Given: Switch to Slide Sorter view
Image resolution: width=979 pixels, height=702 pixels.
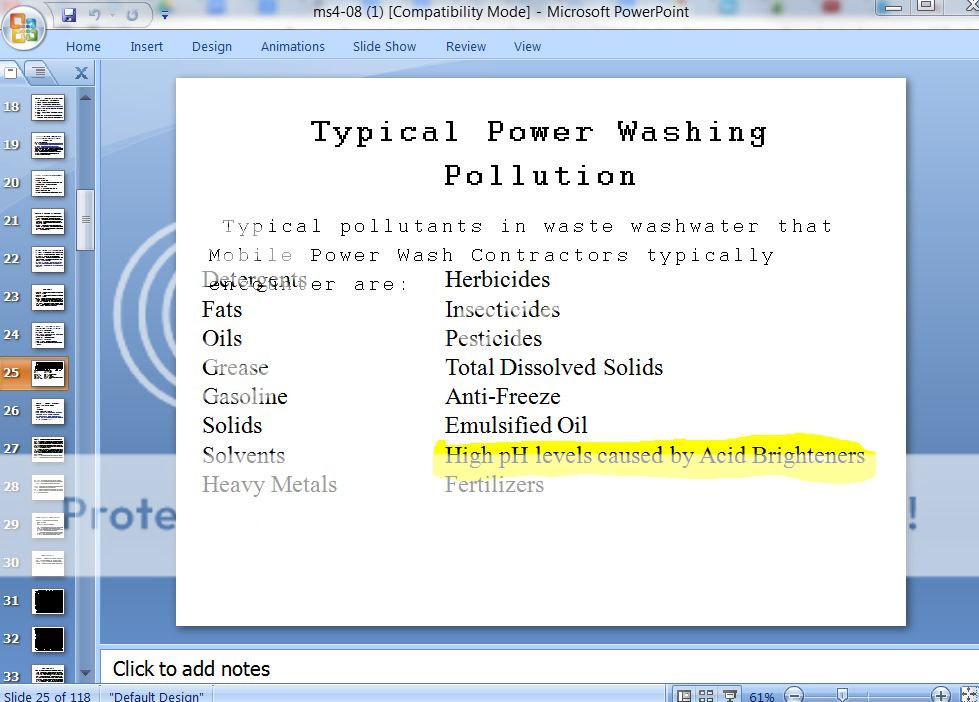Looking at the screenshot, I should click(x=706, y=695).
